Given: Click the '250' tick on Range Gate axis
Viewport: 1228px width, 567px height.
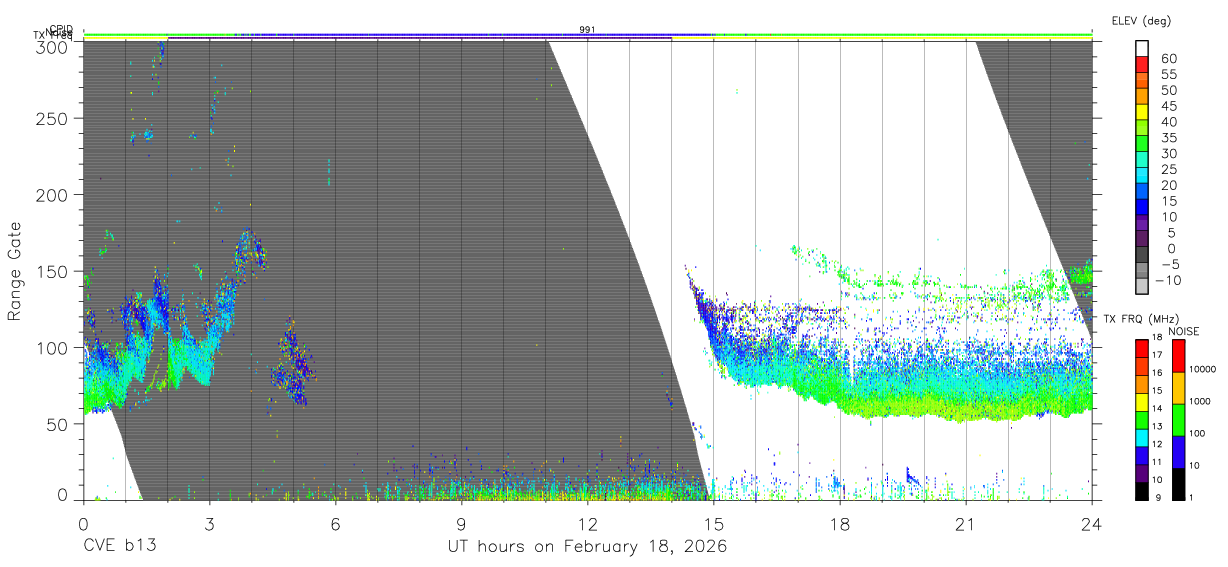Looking at the screenshot, I should (x=52, y=118).
